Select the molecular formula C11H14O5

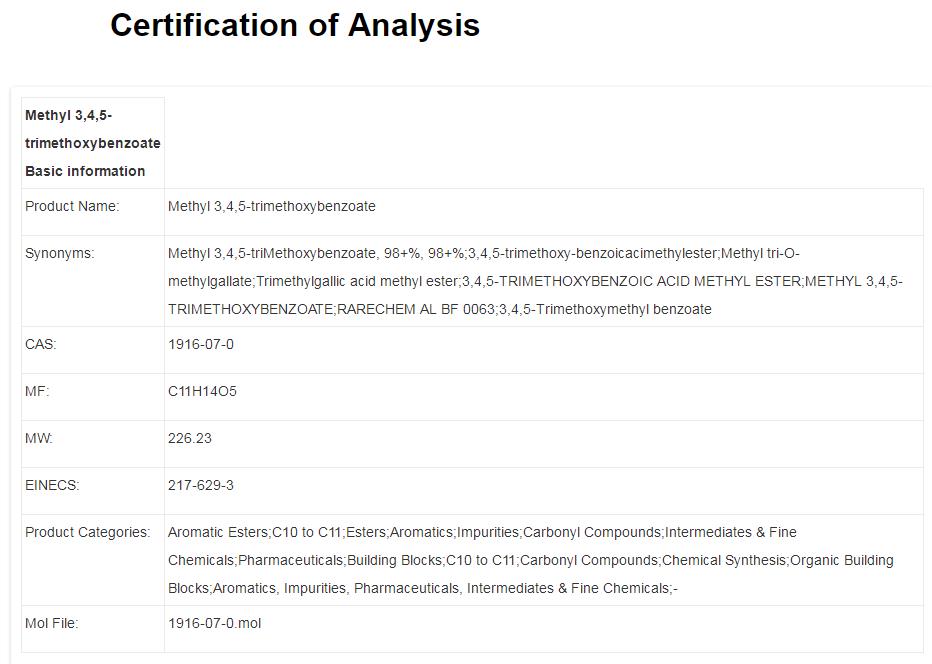[202, 391]
